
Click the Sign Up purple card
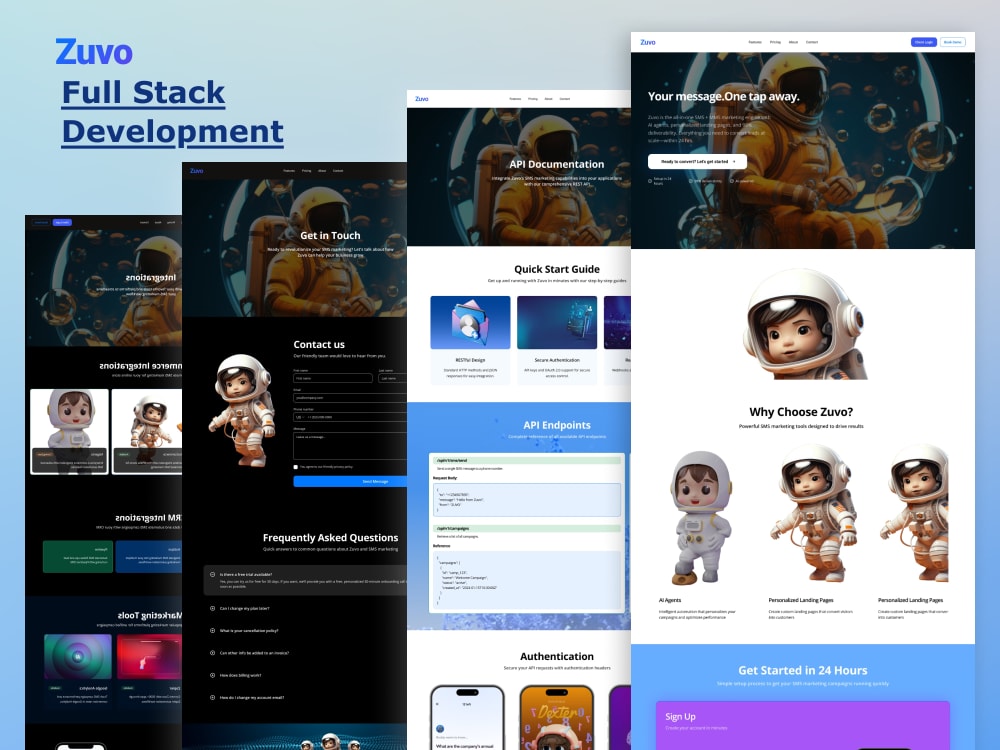[x=803, y=726]
